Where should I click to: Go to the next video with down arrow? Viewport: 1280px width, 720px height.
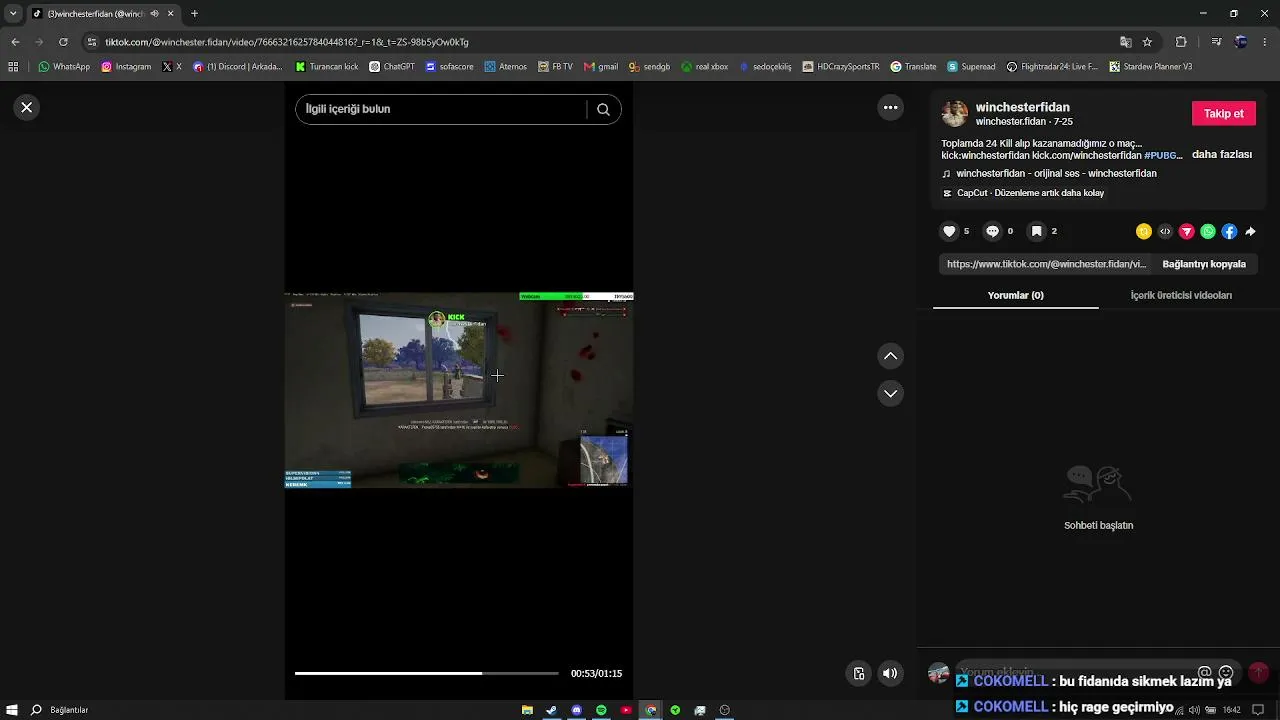(x=890, y=393)
